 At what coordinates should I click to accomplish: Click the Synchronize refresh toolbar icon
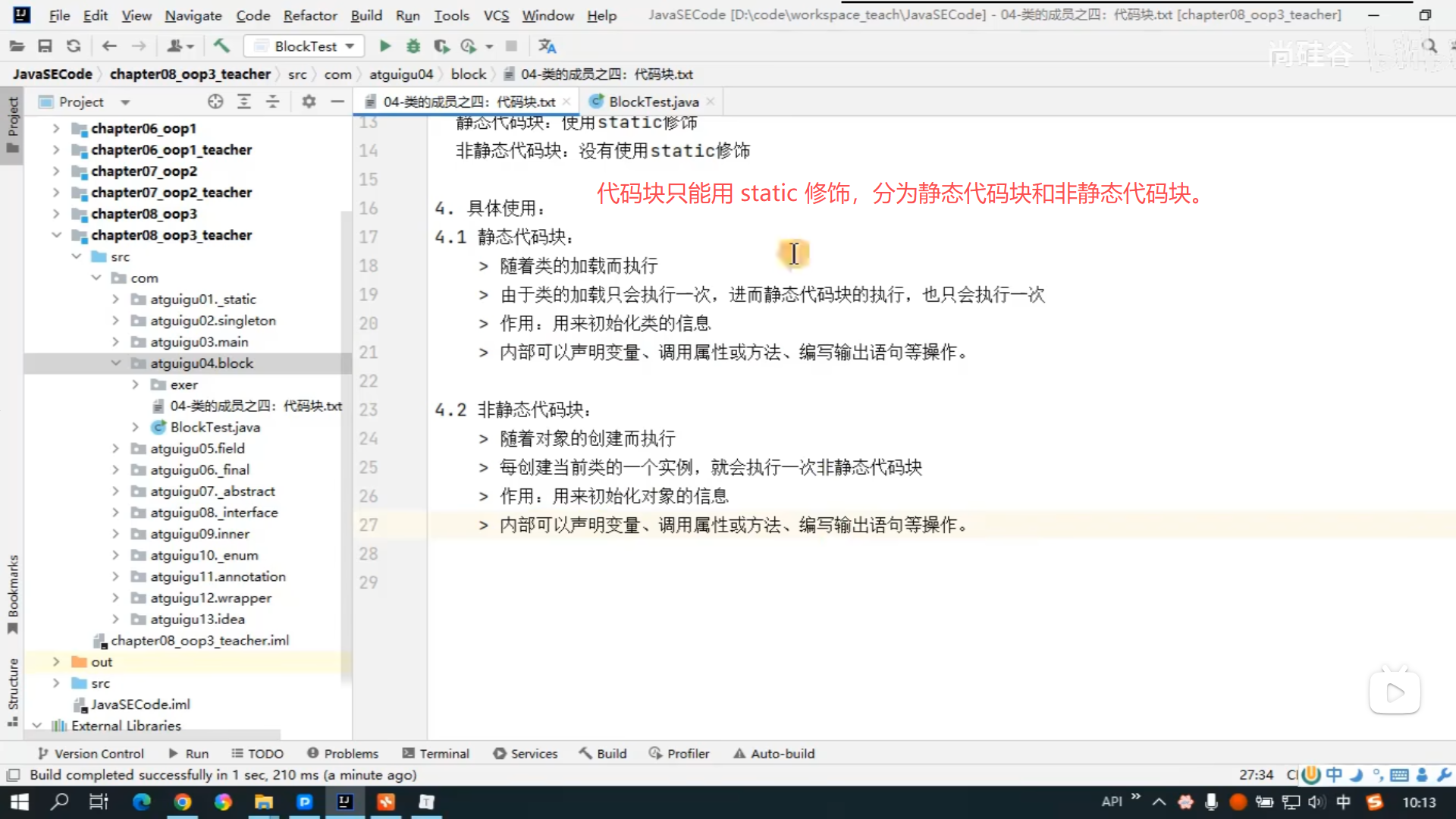click(x=74, y=46)
